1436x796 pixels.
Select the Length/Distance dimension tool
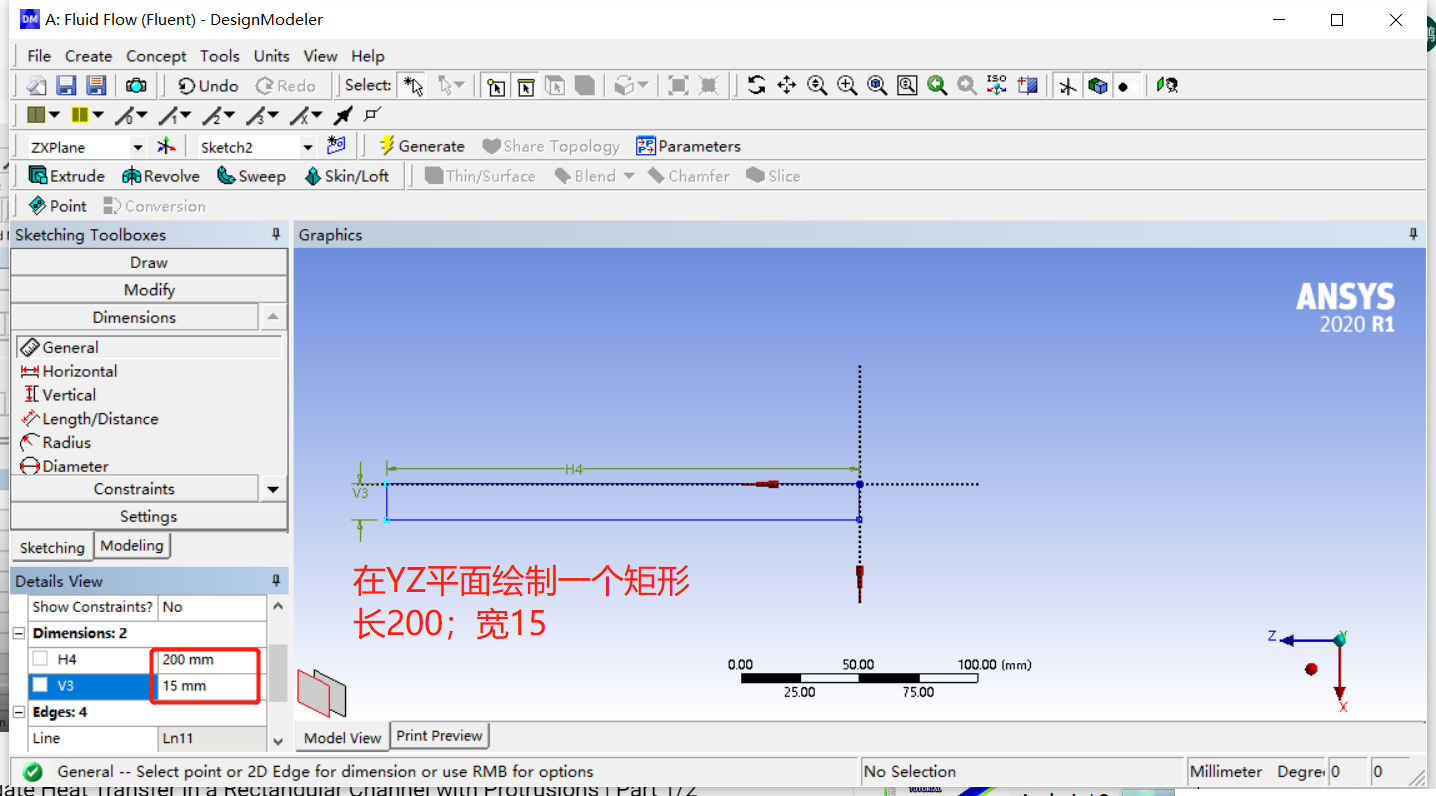pyautogui.click(x=89, y=419)
